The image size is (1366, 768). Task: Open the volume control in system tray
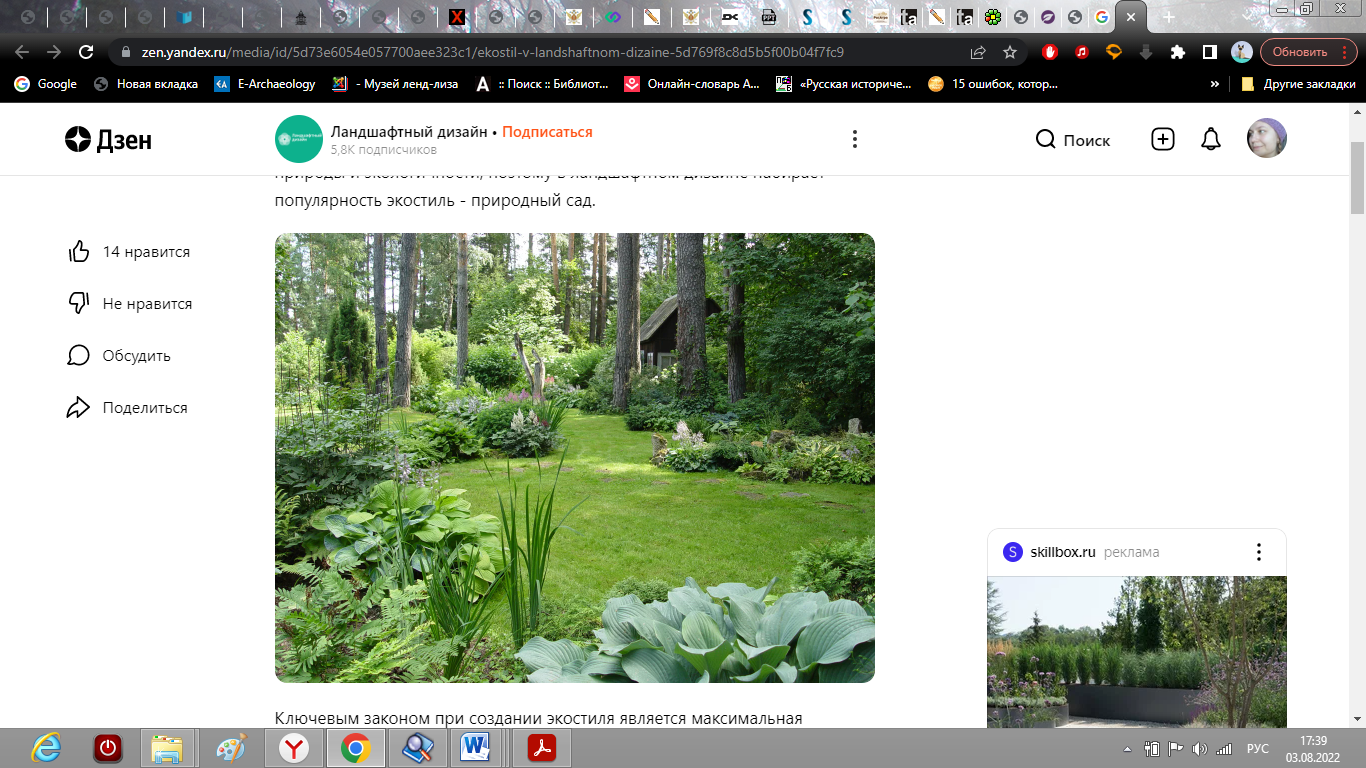(1198, 749)
